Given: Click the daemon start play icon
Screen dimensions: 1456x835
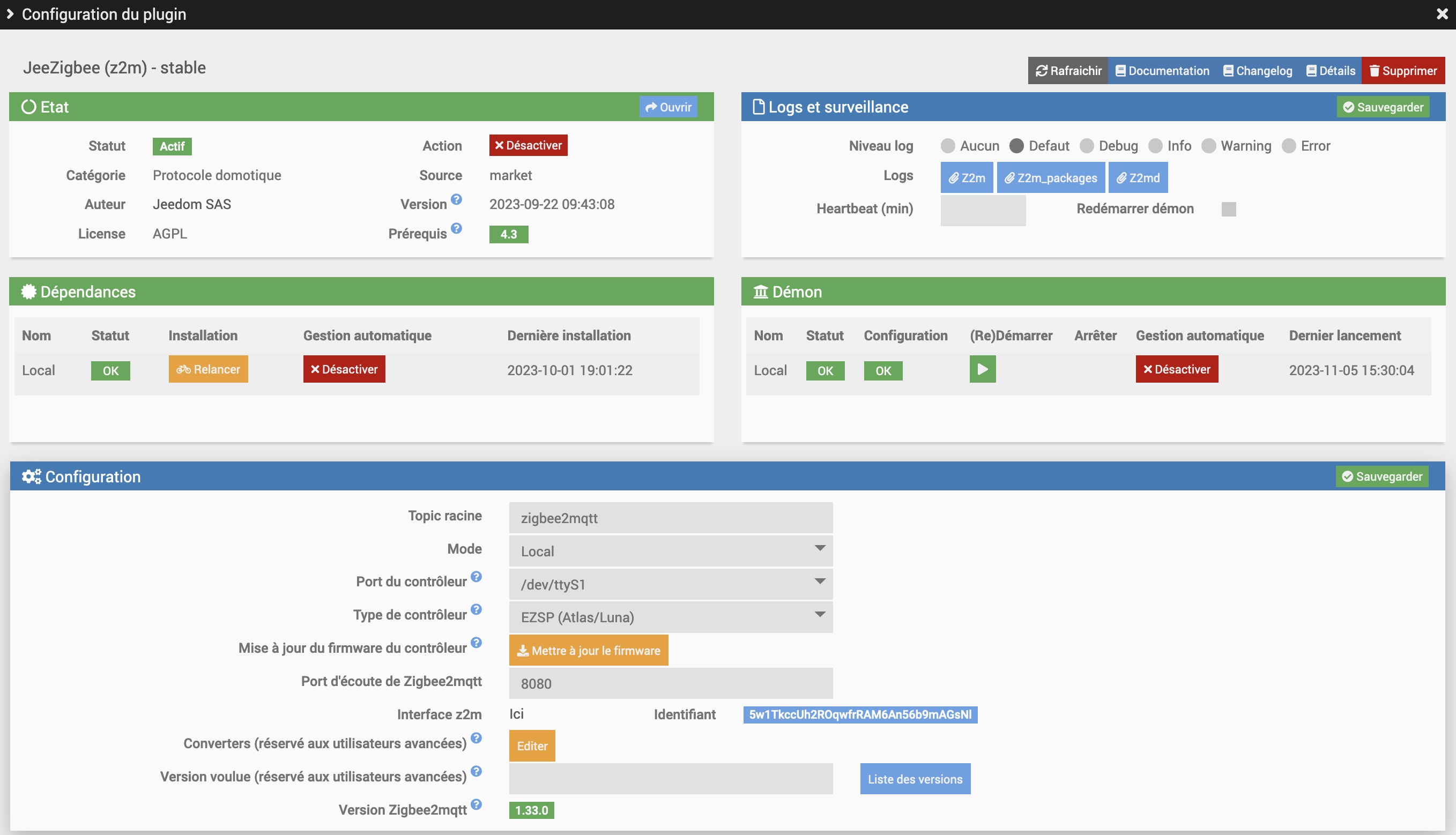Looking at the screenshot, I should (x=982, y=369).
